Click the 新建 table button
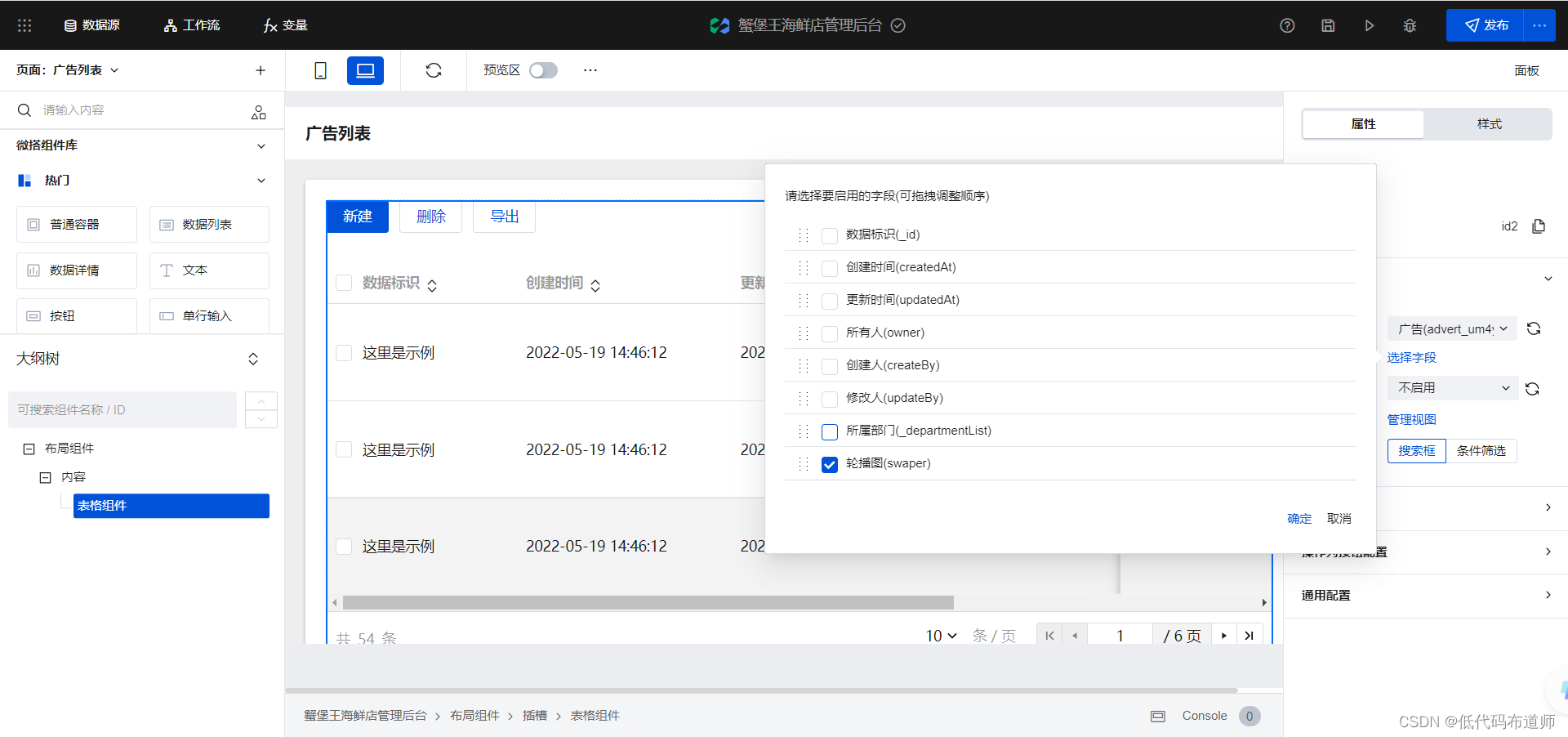 [358, 217]
